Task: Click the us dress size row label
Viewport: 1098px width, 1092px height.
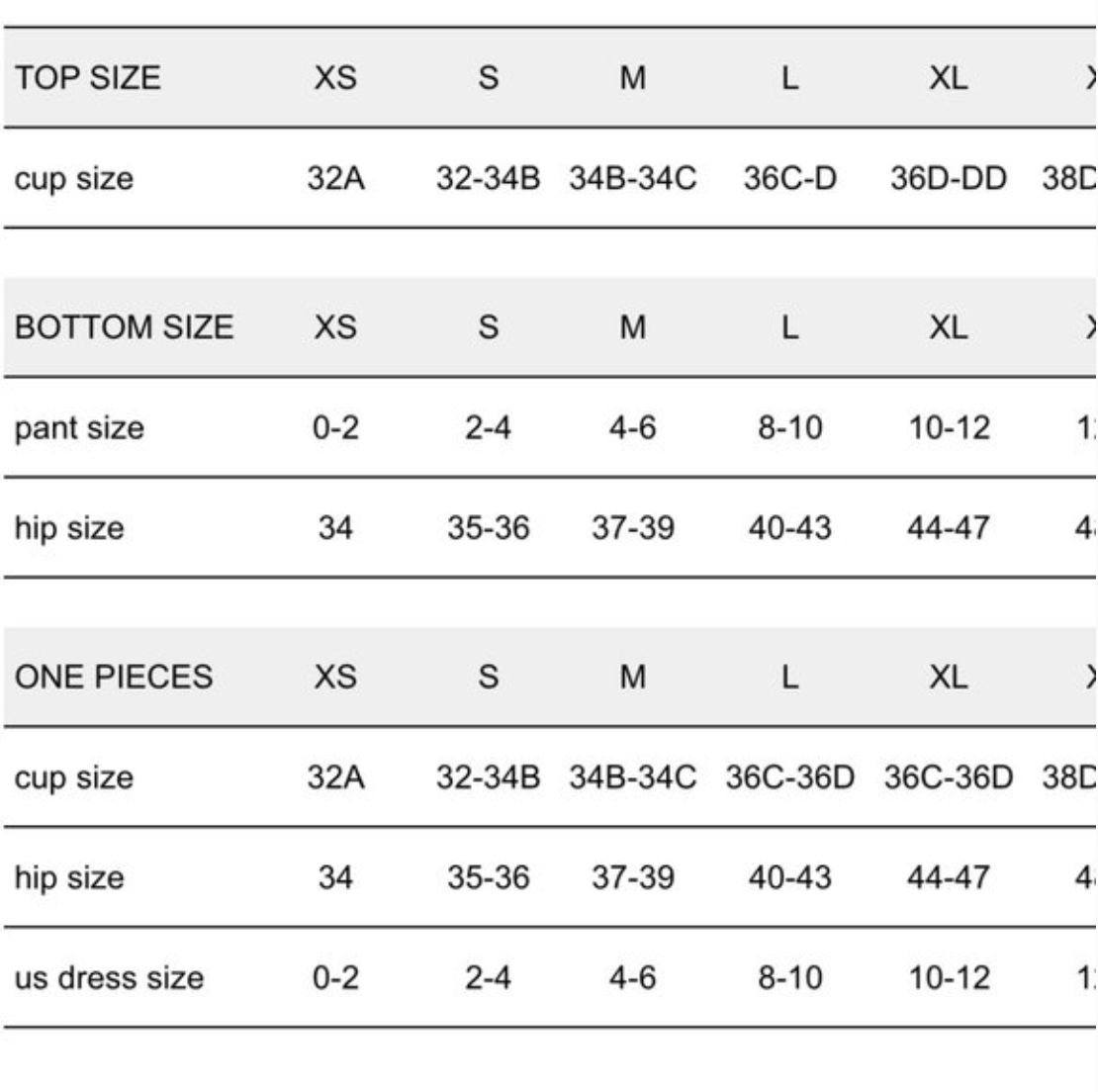Action: pyautogui.click(x=109, y=978)
